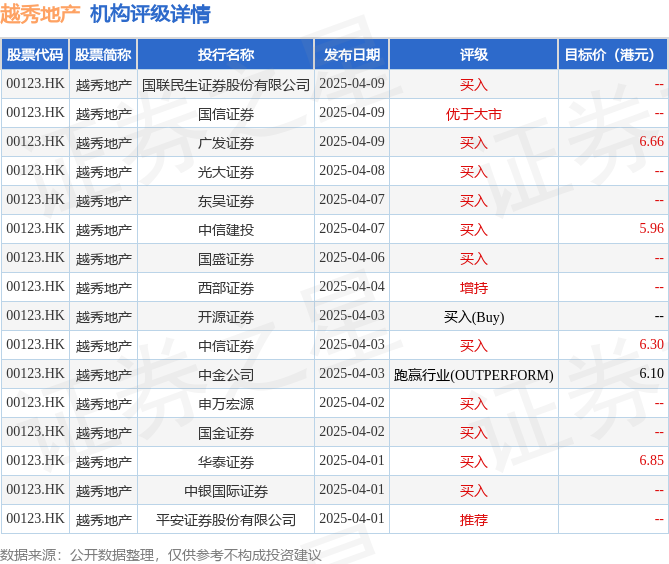Click target price 6.85
The width and height of the screenshot is (669, 564).
(651, 460)
